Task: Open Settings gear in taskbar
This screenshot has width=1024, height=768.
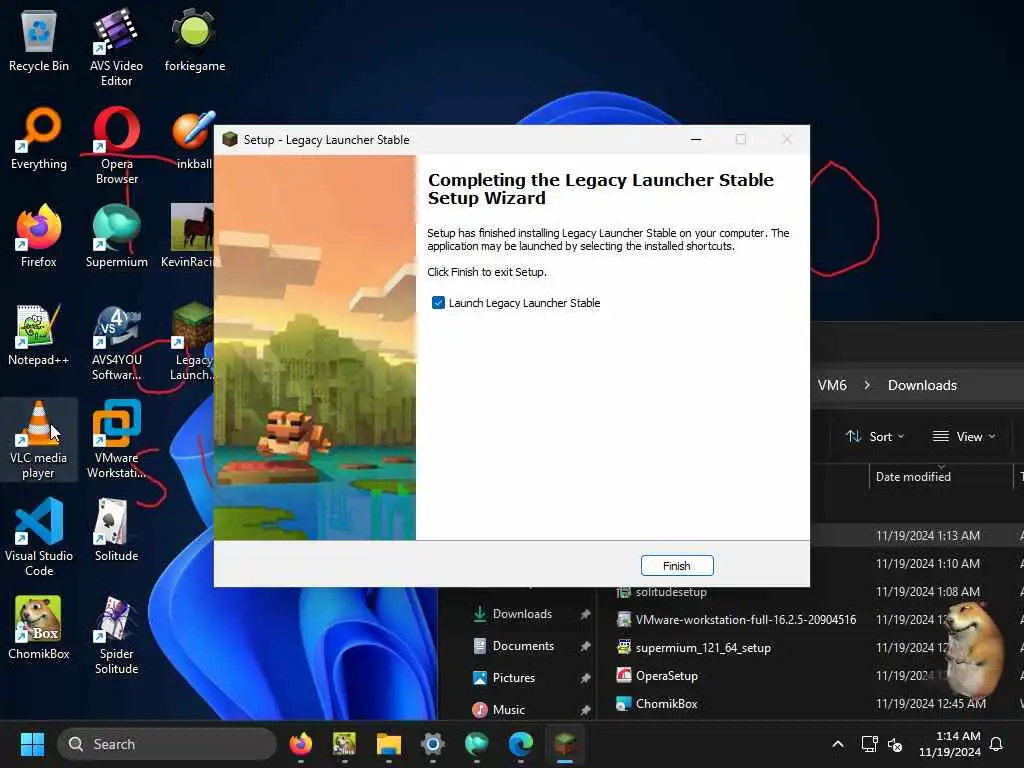Action: [x=432, y=744]
